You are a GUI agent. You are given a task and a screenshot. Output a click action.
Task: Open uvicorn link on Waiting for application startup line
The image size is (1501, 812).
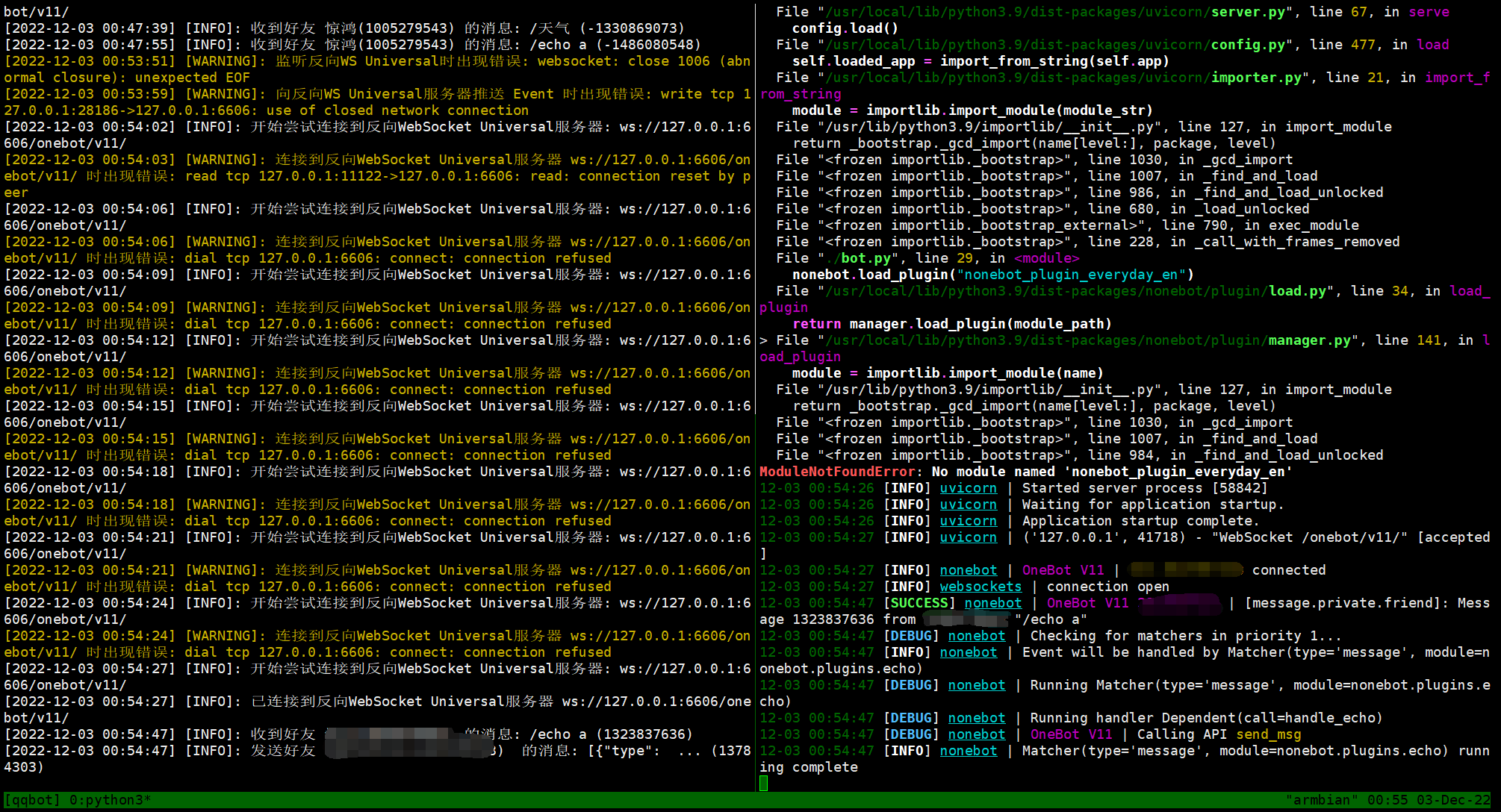pyautogui.click(x=969, y=505)
